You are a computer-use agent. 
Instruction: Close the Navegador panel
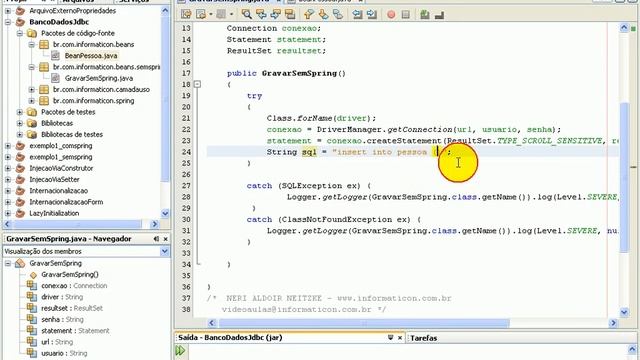pyautogui.click(x=165, y=239)
